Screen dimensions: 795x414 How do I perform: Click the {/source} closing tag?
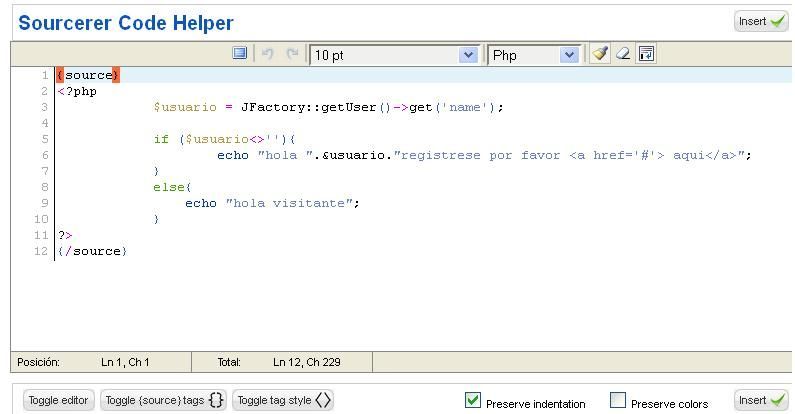point(92,251)
